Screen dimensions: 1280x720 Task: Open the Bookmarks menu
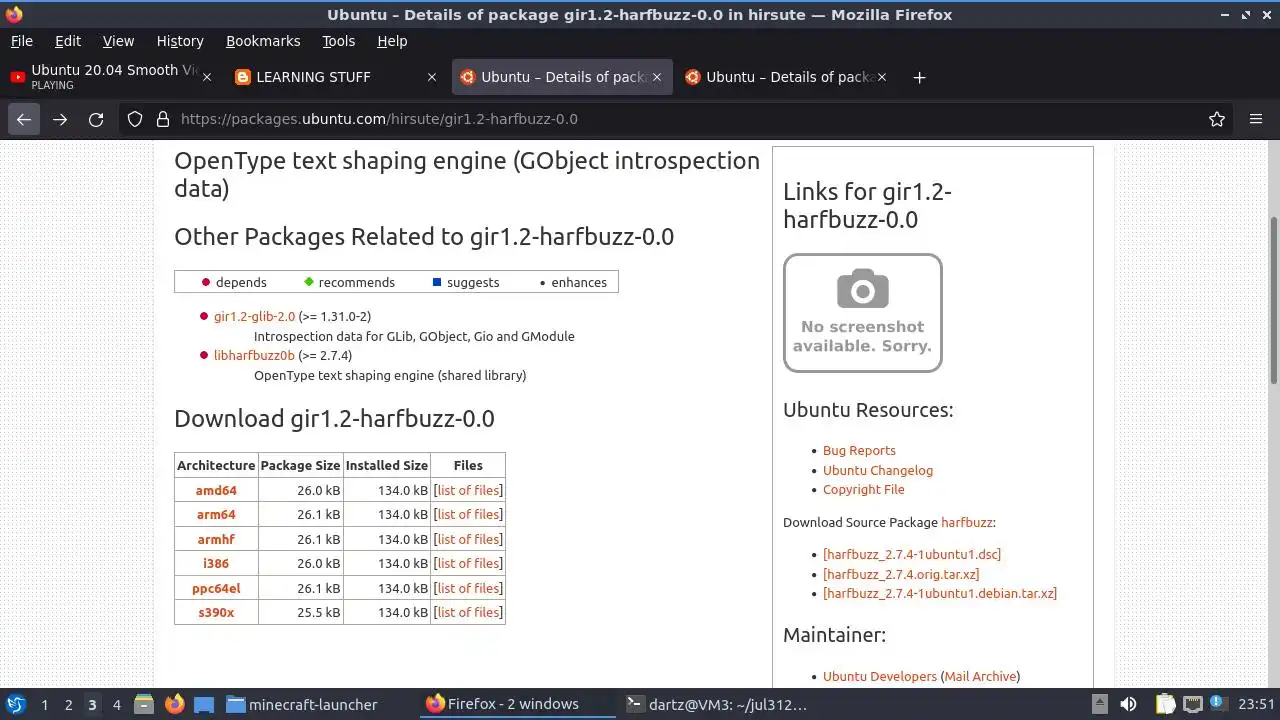click(x=263, y=41)
